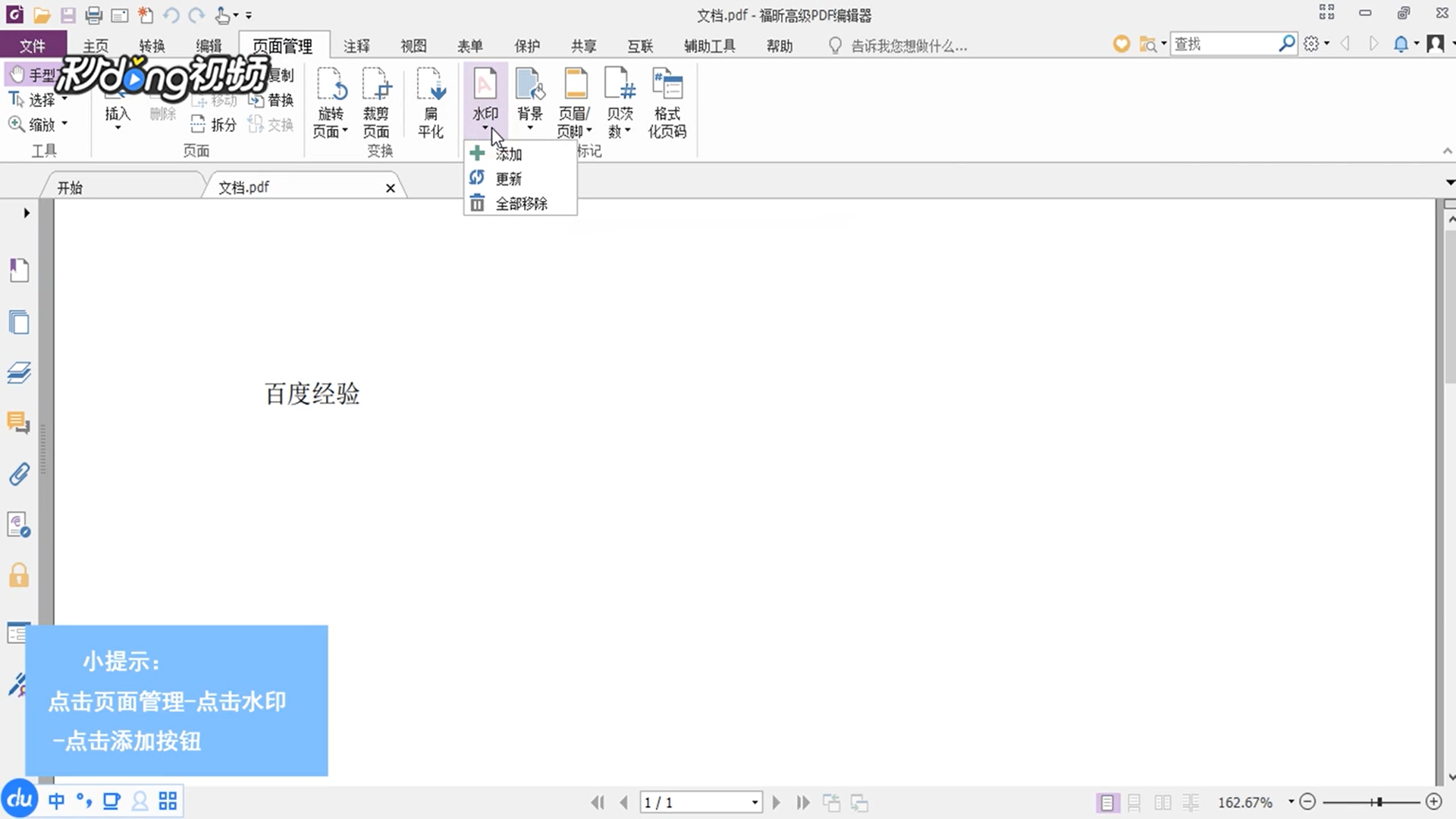Toggle single page view mode
The height and width of the screenshot is (819, 1456).
click(1106, 802)
